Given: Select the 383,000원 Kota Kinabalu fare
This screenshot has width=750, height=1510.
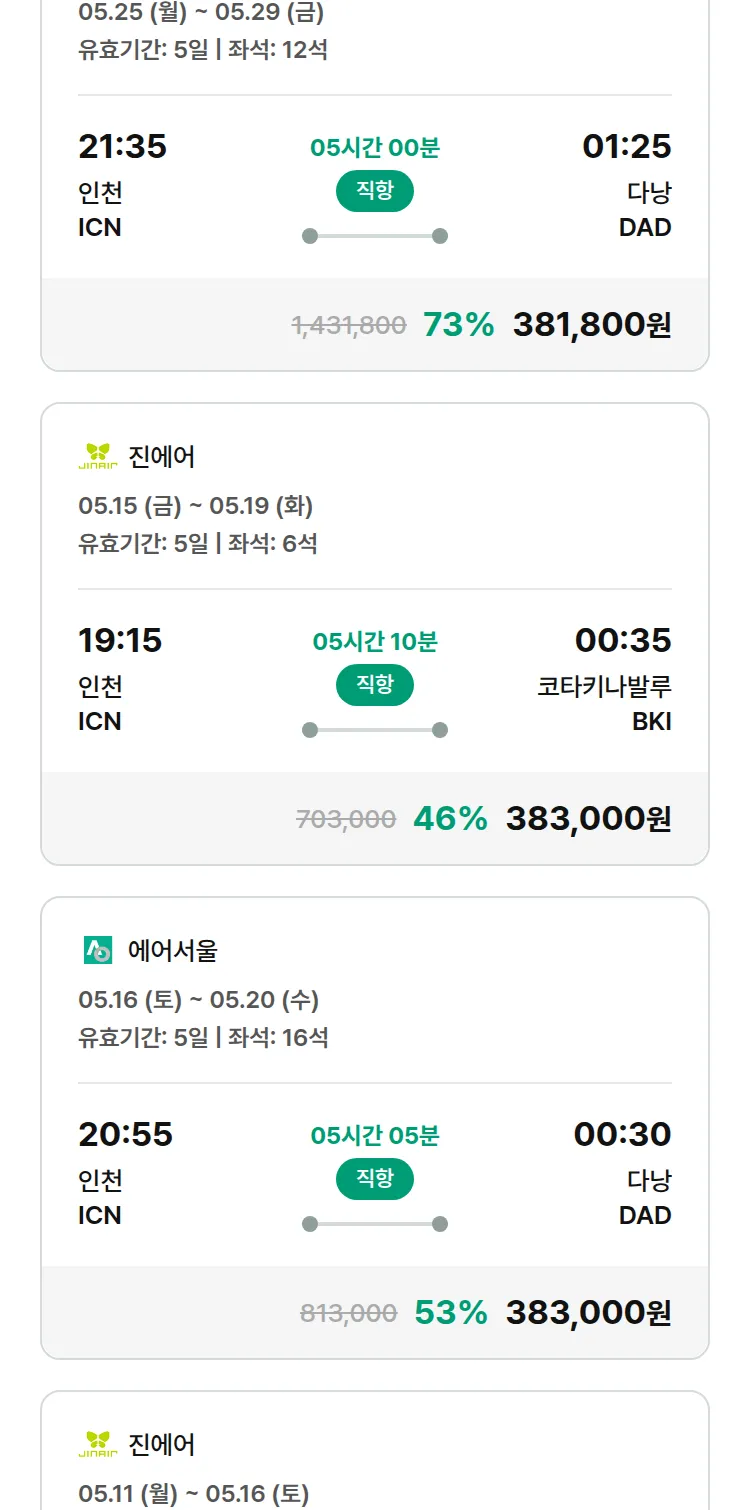Looking at the screenshot, I should (x=588, y=819).
